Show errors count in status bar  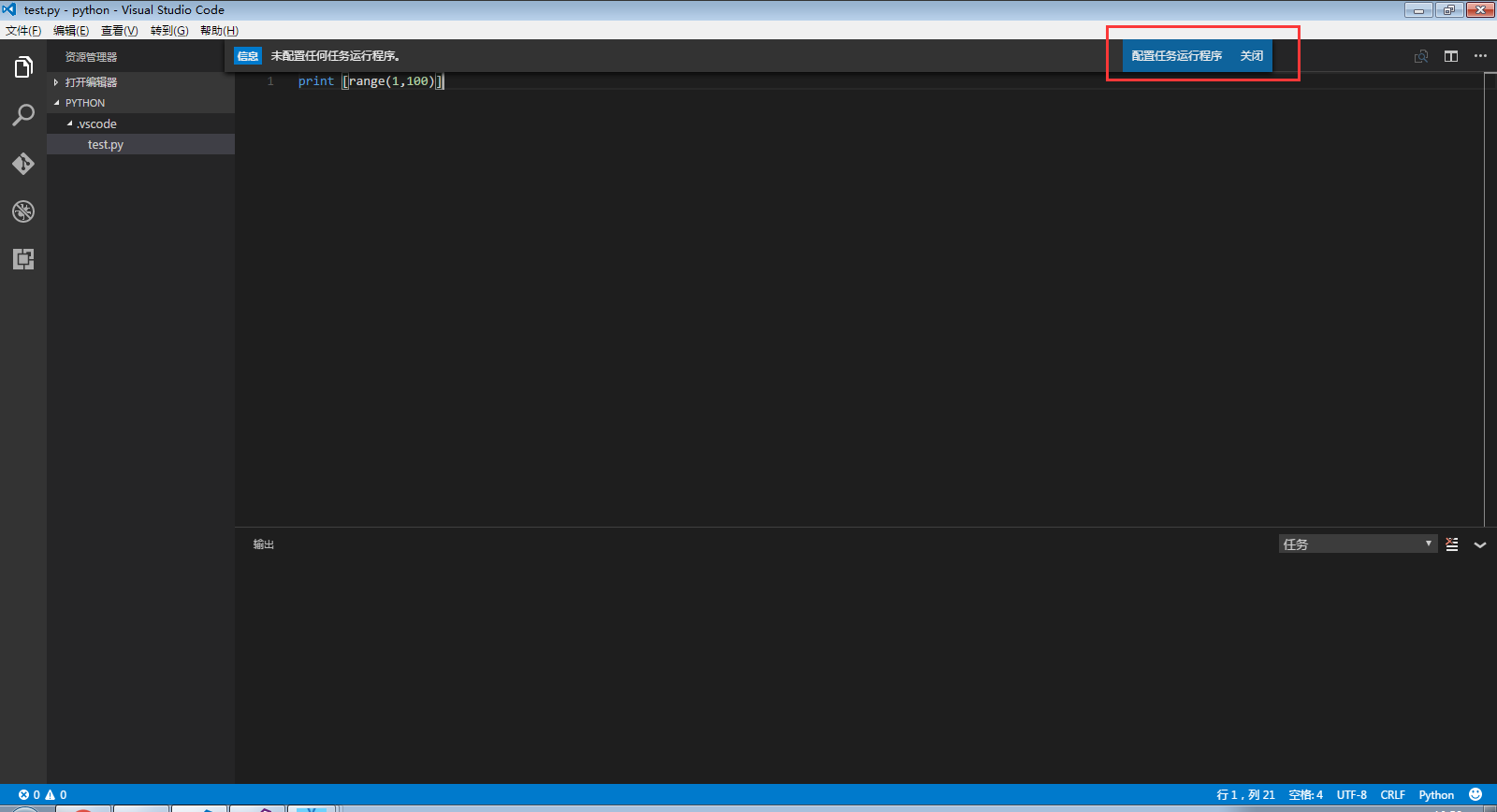coord(29,794)
